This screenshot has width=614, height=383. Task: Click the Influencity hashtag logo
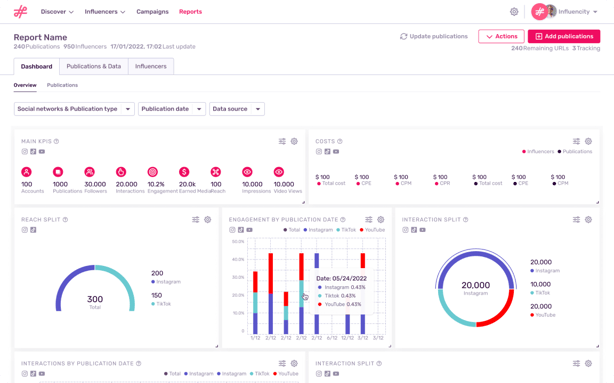[x=20, y=12]
